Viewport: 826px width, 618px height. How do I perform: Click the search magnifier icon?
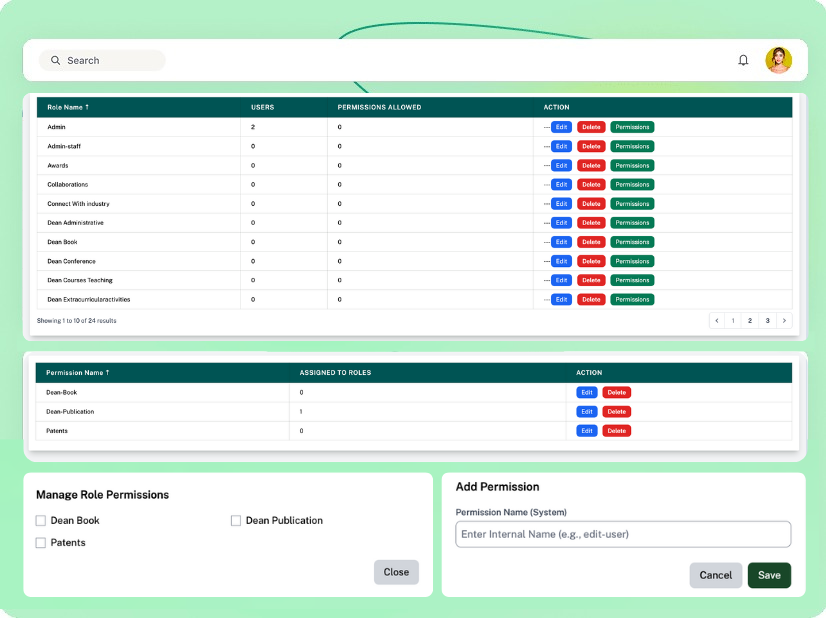[56, 60]
